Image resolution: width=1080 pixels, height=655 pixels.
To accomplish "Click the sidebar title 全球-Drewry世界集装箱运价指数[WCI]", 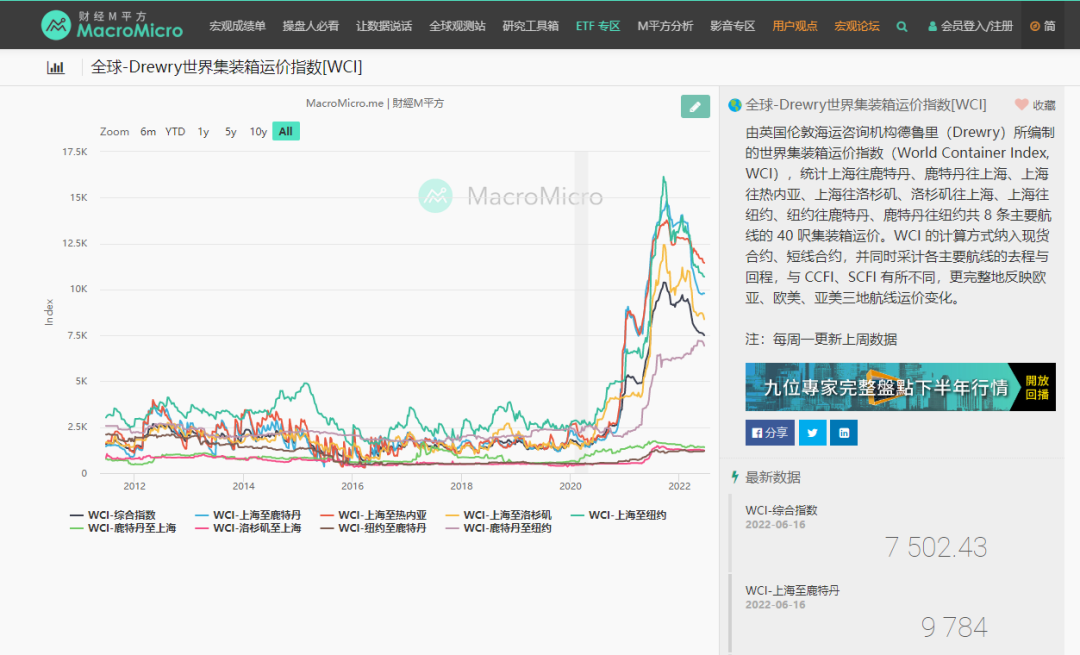I will coord(866,105).
